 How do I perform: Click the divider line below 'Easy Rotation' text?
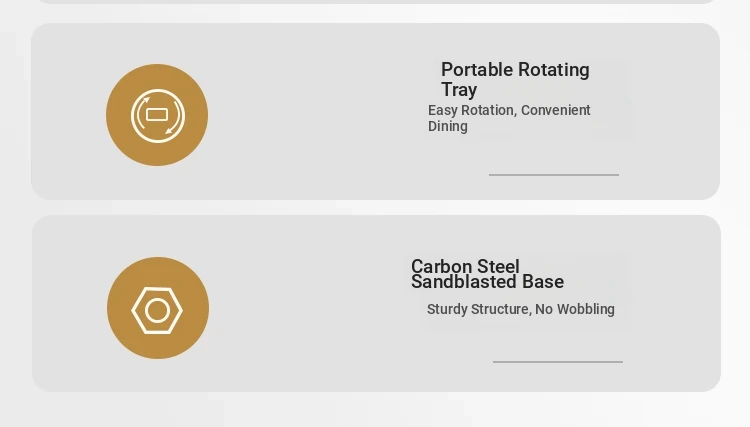click(554, 175)
